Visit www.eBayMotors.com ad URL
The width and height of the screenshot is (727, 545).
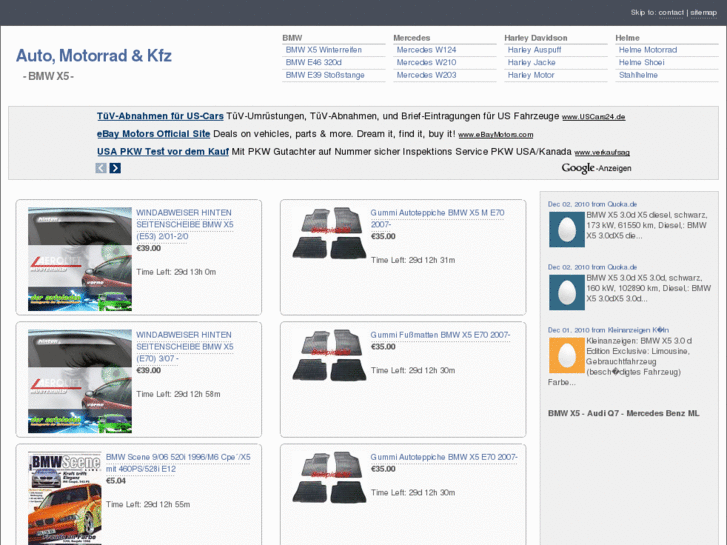496,135
